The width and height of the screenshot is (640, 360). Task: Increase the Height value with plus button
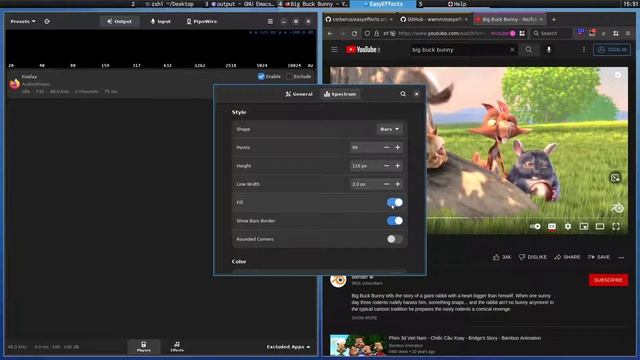(398, 166)
